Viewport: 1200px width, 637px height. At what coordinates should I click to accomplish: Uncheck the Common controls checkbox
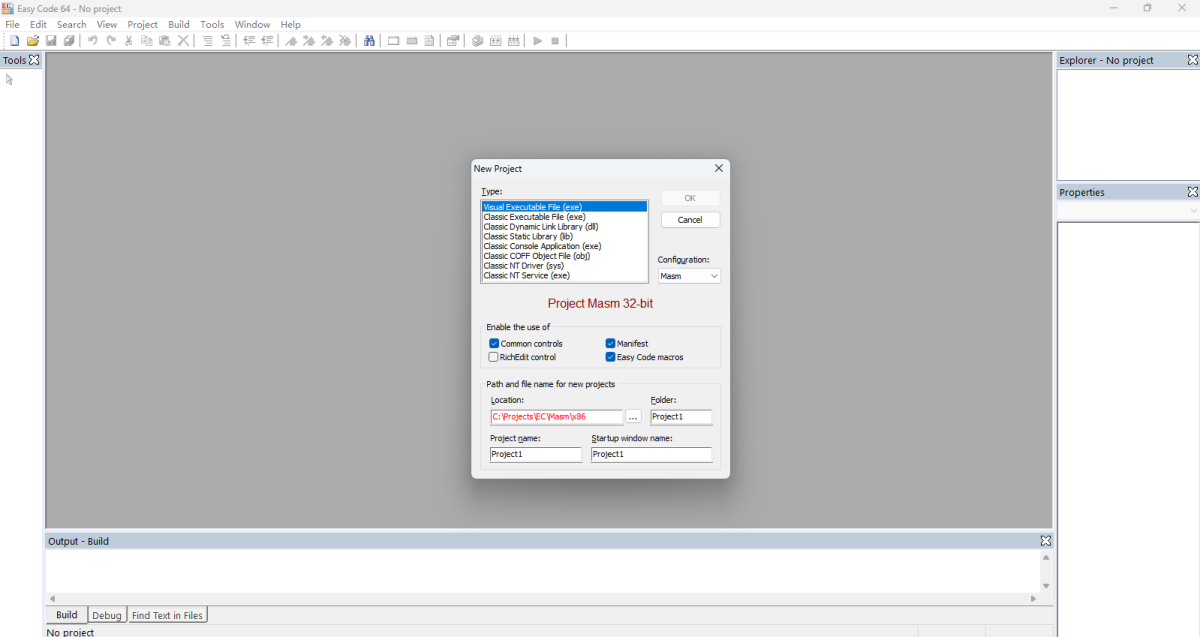coord(494,344)
